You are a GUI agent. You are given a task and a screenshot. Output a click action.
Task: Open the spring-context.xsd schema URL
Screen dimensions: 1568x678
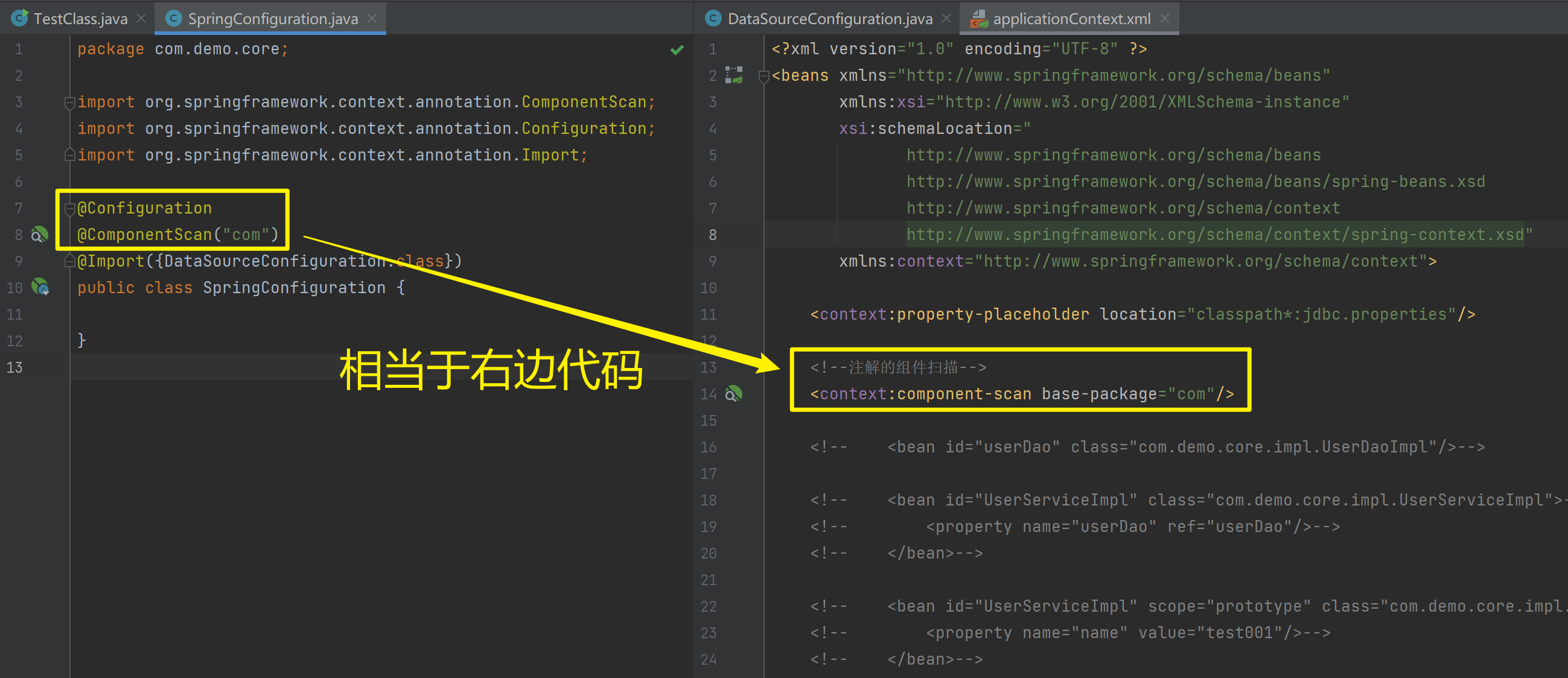tap(1214, 235)
